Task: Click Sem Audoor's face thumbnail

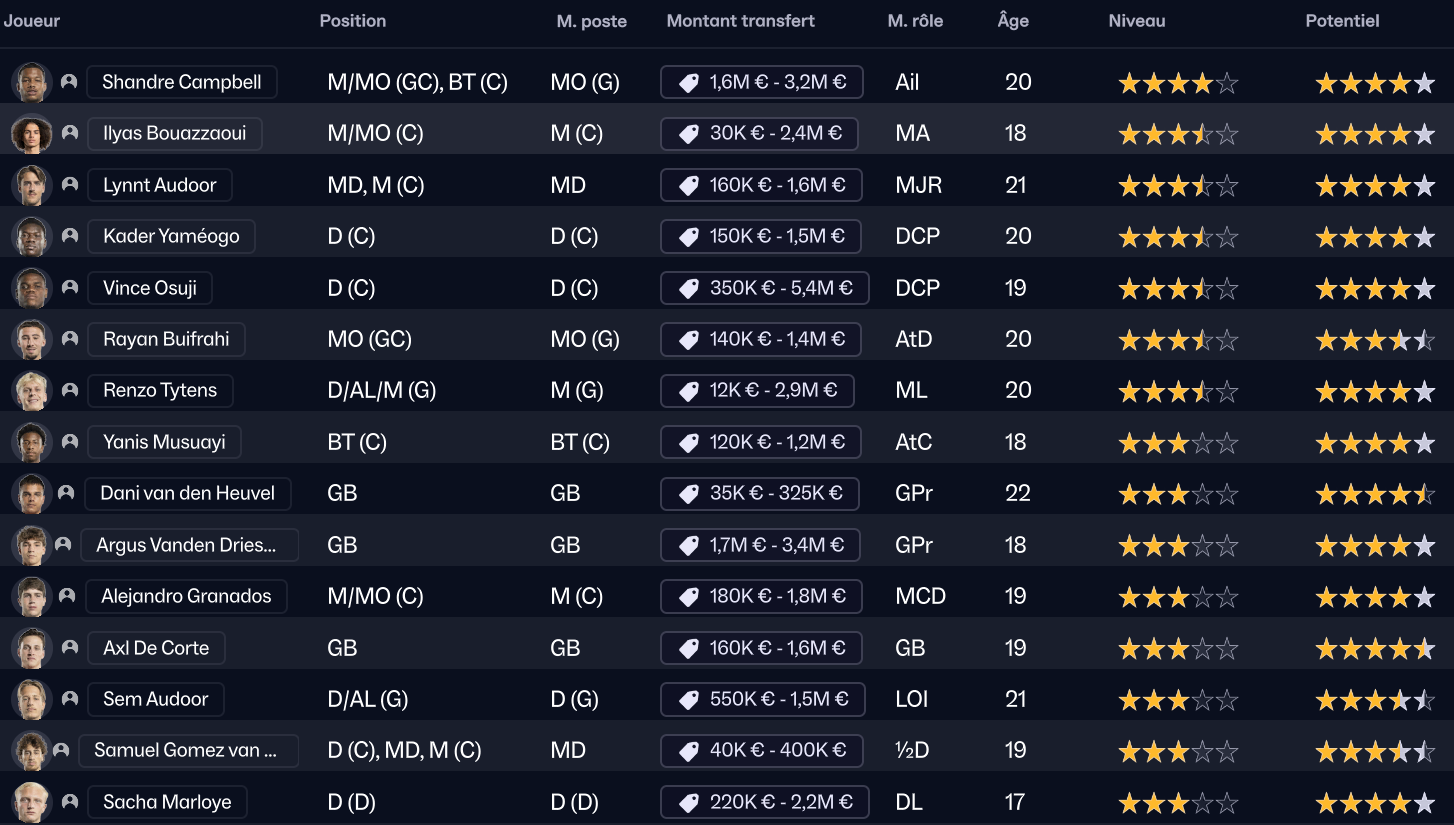Action: [31, 699]
